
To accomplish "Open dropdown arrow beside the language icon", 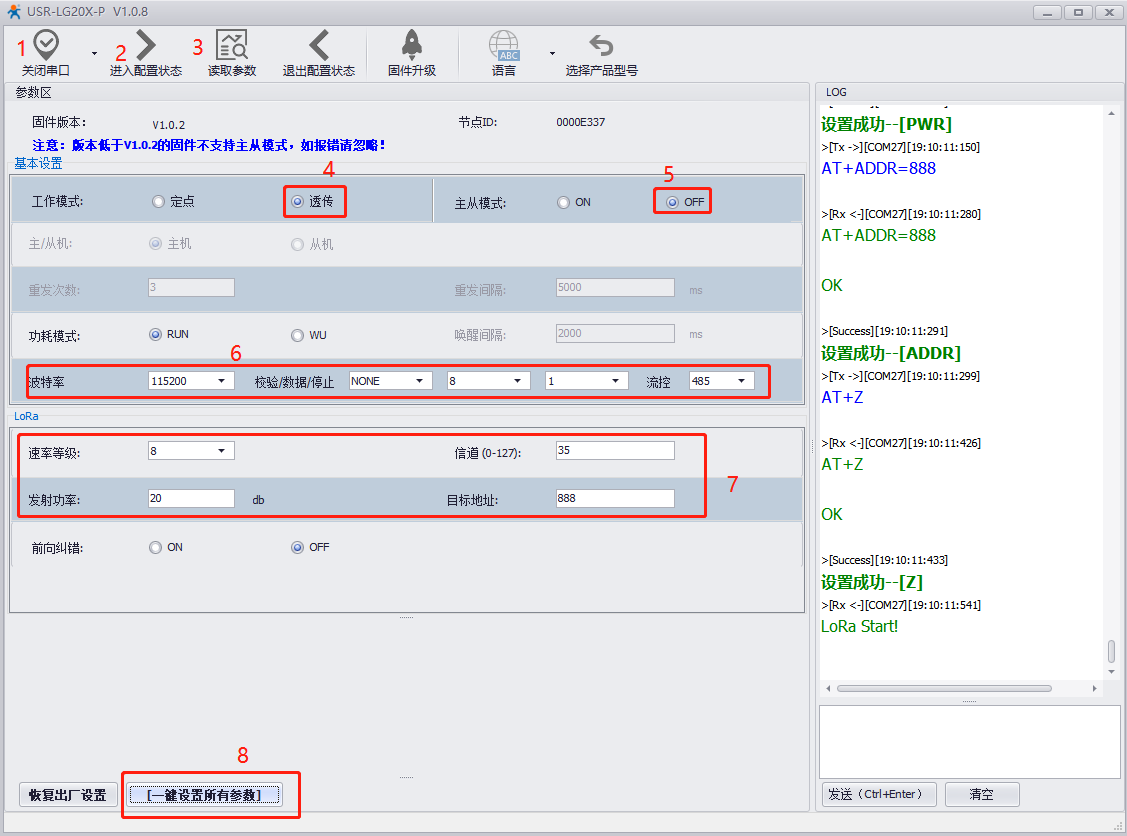I will pos(551,53).
